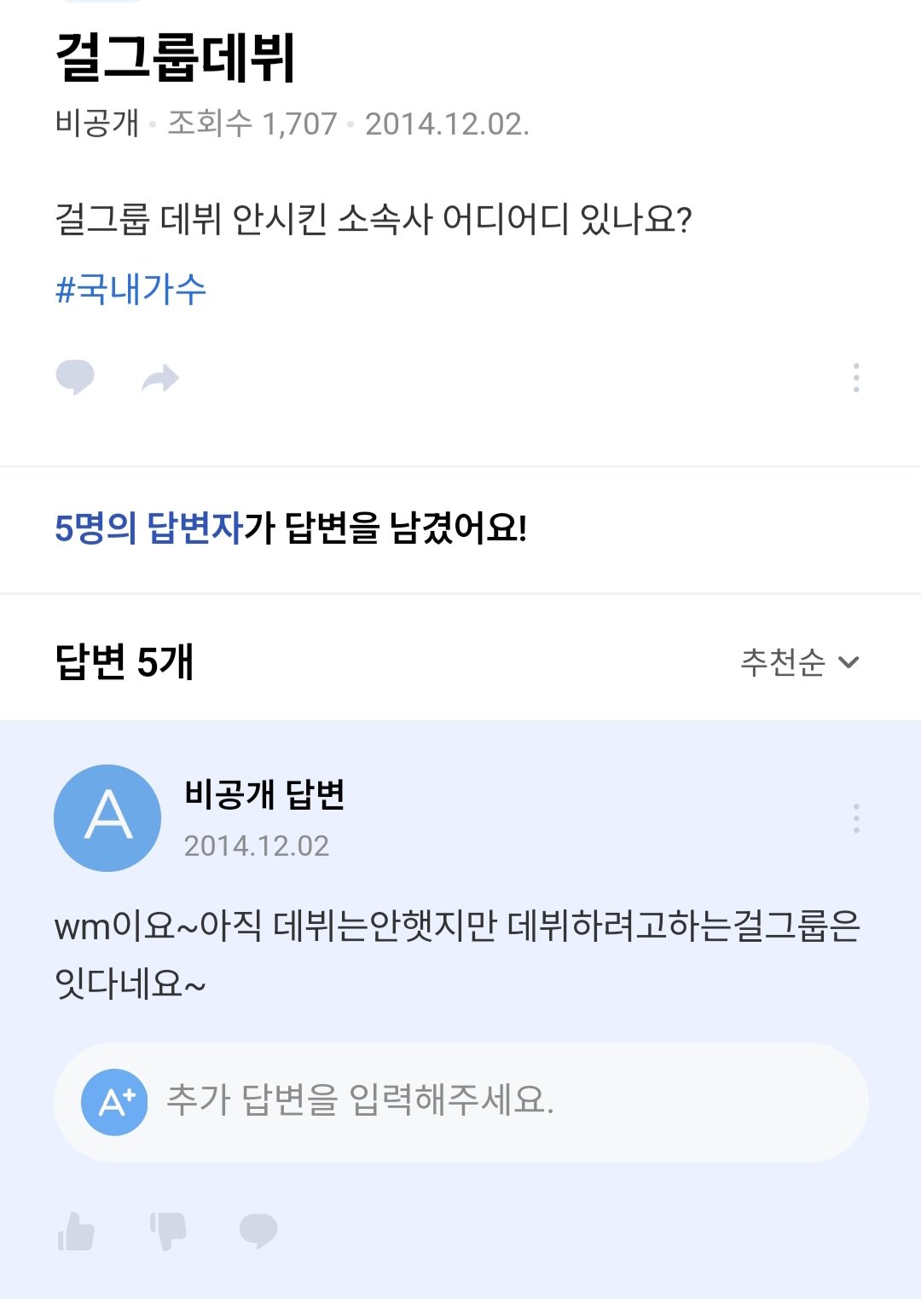Tap the 비공개 답변 author name
The image size is (921, 1316).
[x=264, y=794]
